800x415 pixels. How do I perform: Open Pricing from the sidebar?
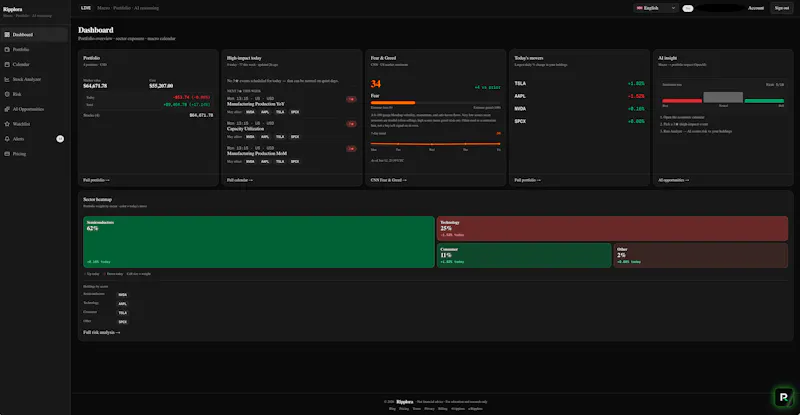(34, 154)
